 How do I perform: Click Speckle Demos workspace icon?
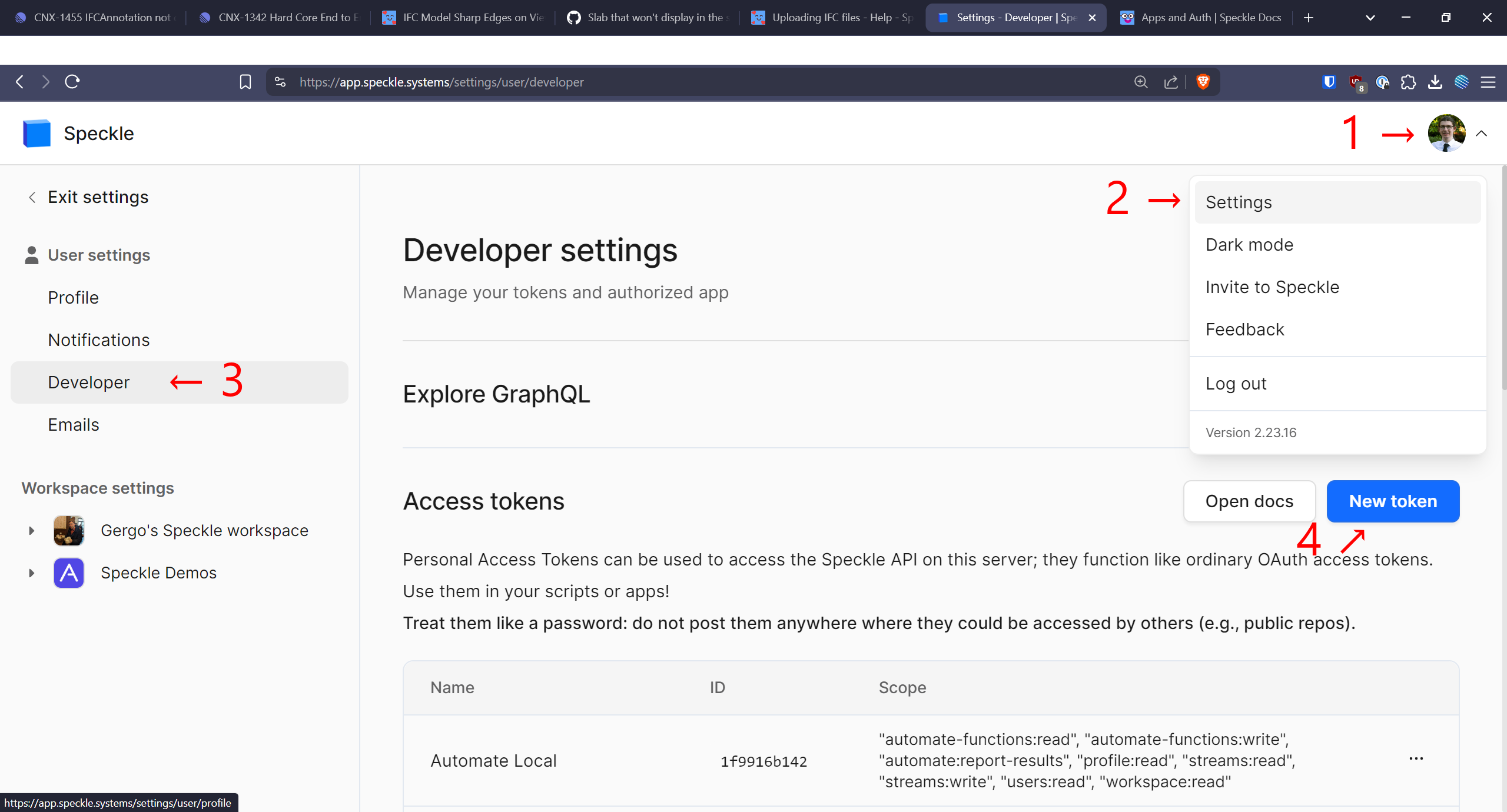(x=69, y=573)
